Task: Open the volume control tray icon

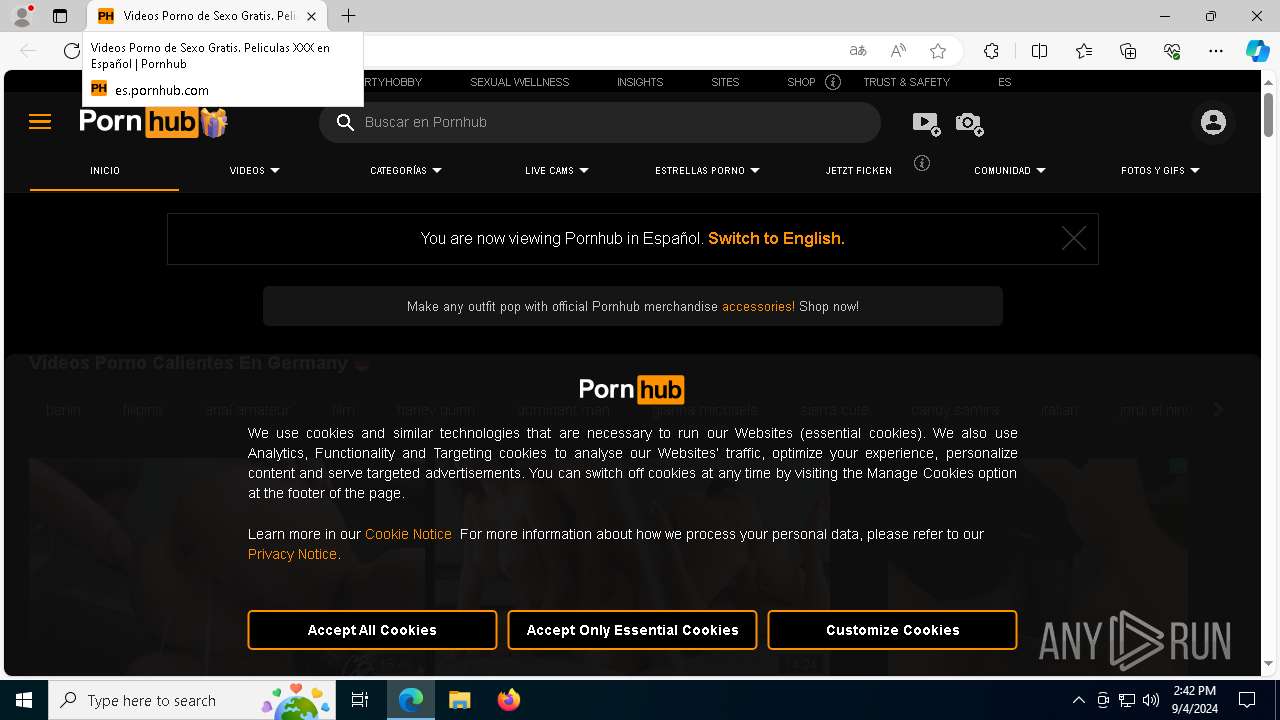Action: [x=1150, y=700]
